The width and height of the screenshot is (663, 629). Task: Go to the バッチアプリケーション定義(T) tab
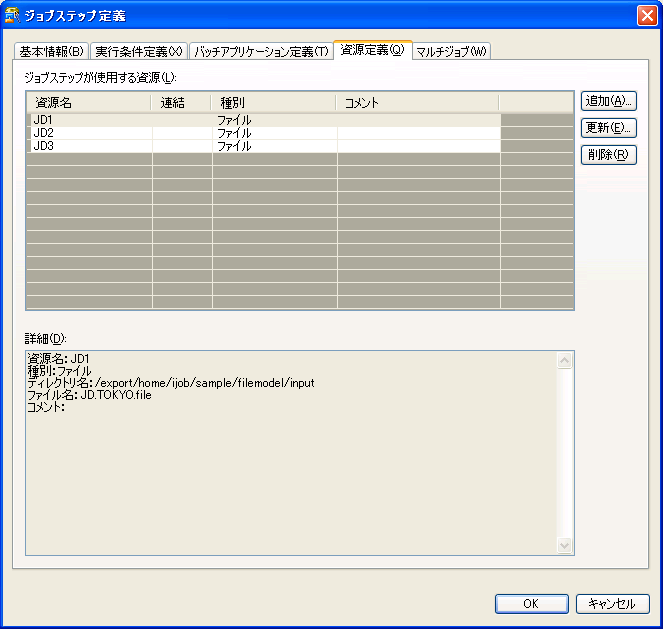(x=260, y=51)
